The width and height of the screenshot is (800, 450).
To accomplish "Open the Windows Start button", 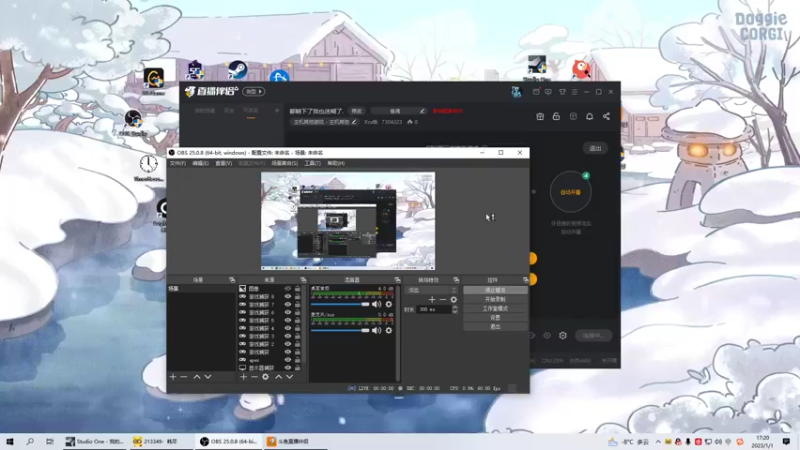I will (x=10, y=441).
